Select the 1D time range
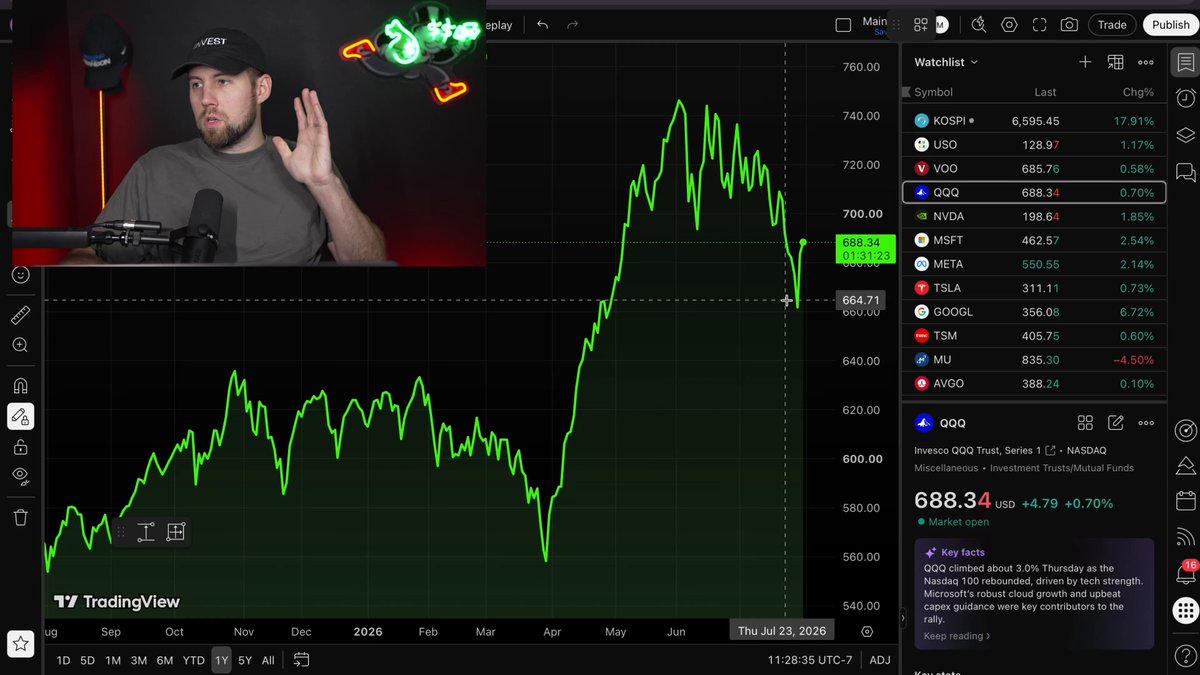The height and width of the screenshot is (675, 1200). 63,660
